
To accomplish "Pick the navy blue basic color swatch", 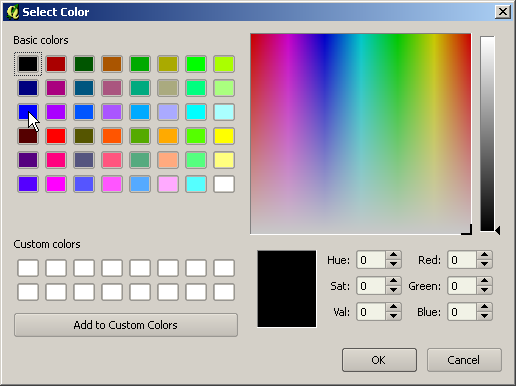I will click(28, 88).
